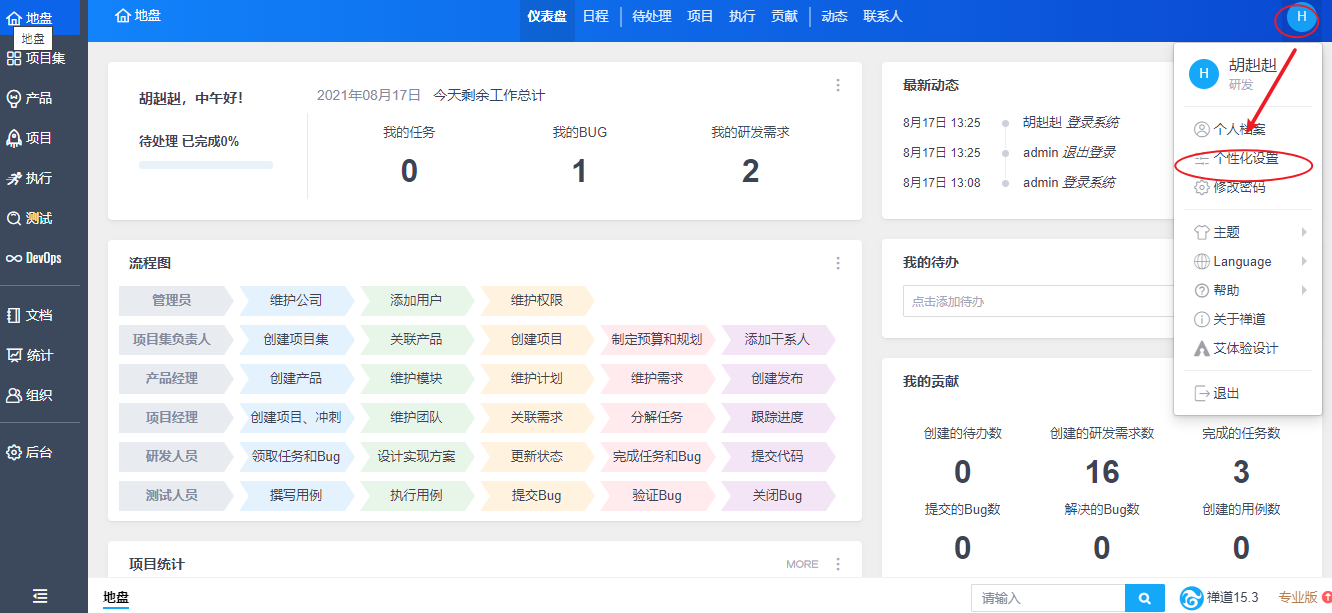1332x613 pixels.
Task: Click the 点击添加待办 input field
Action: click(x=1035, y=301)
